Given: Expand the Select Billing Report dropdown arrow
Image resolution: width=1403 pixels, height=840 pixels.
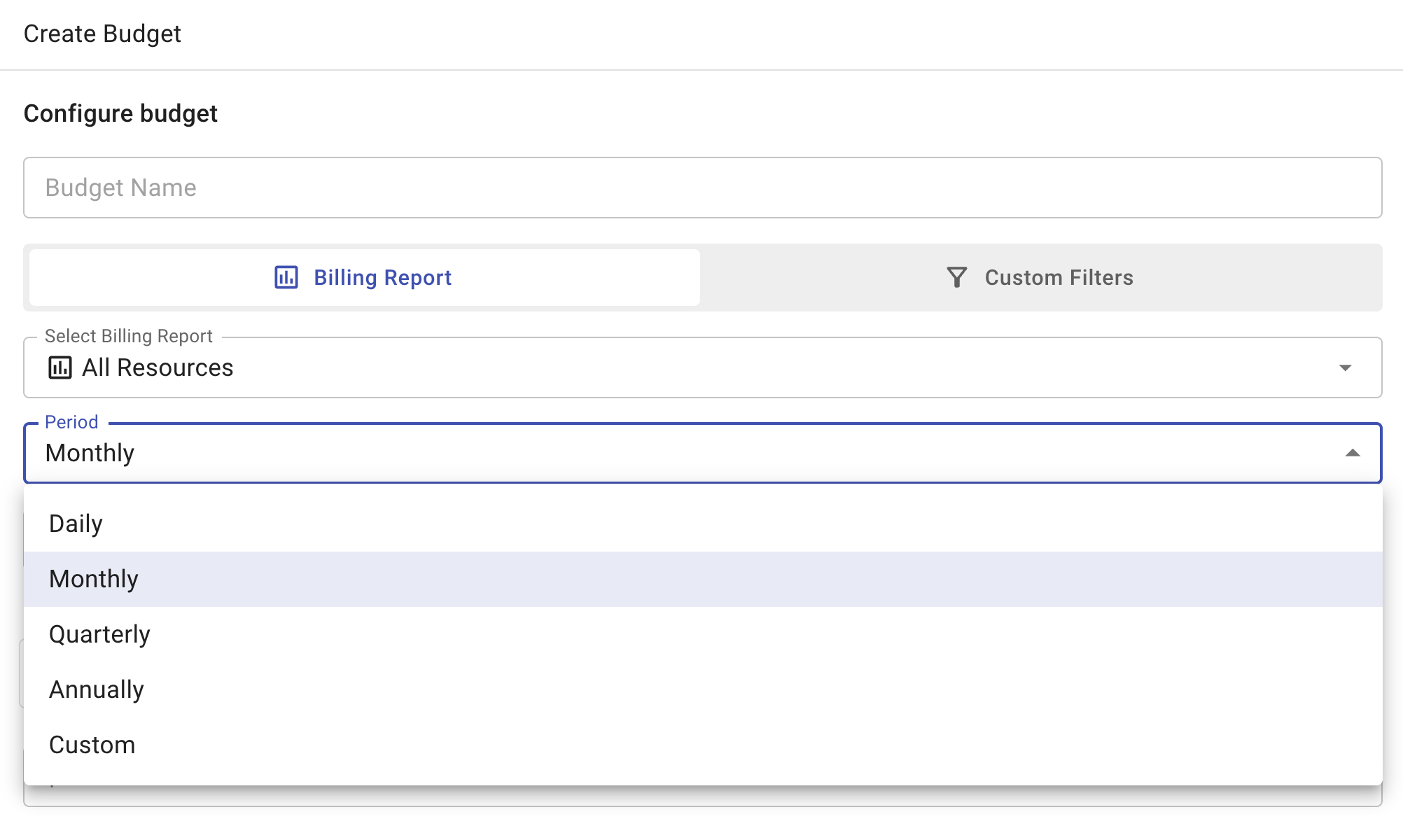Looking at the screenshot, I should pos(1345,367).
